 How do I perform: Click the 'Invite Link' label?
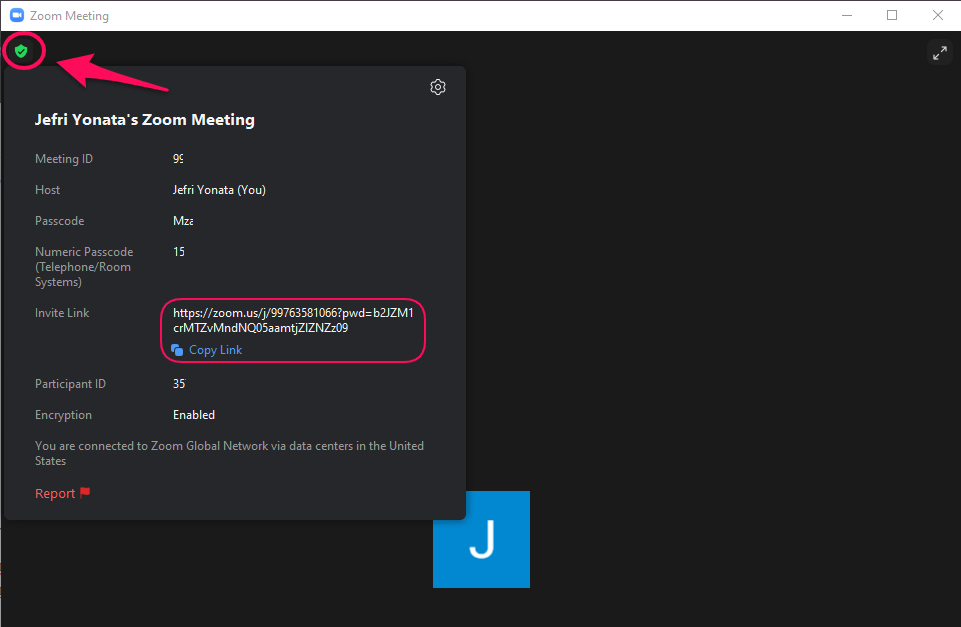(x=62, y=313)
